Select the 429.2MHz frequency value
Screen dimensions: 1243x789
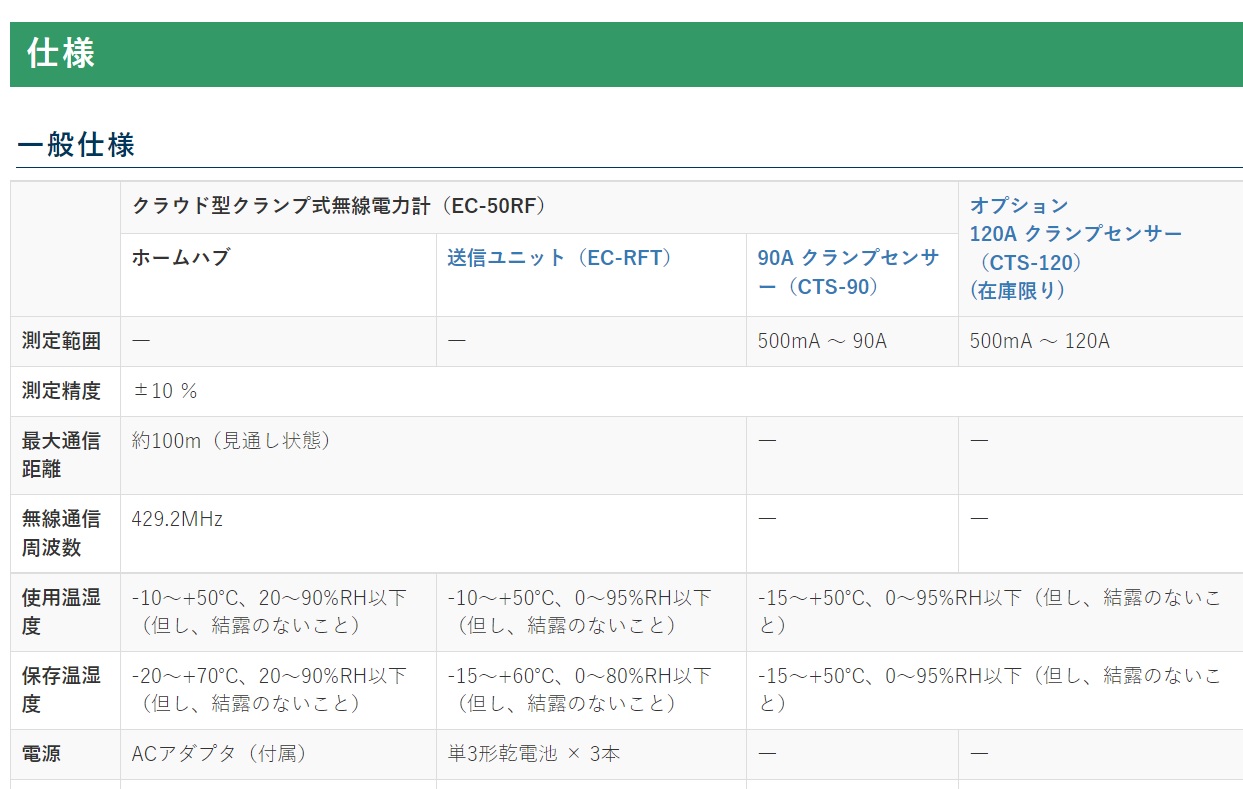[177, 519]
